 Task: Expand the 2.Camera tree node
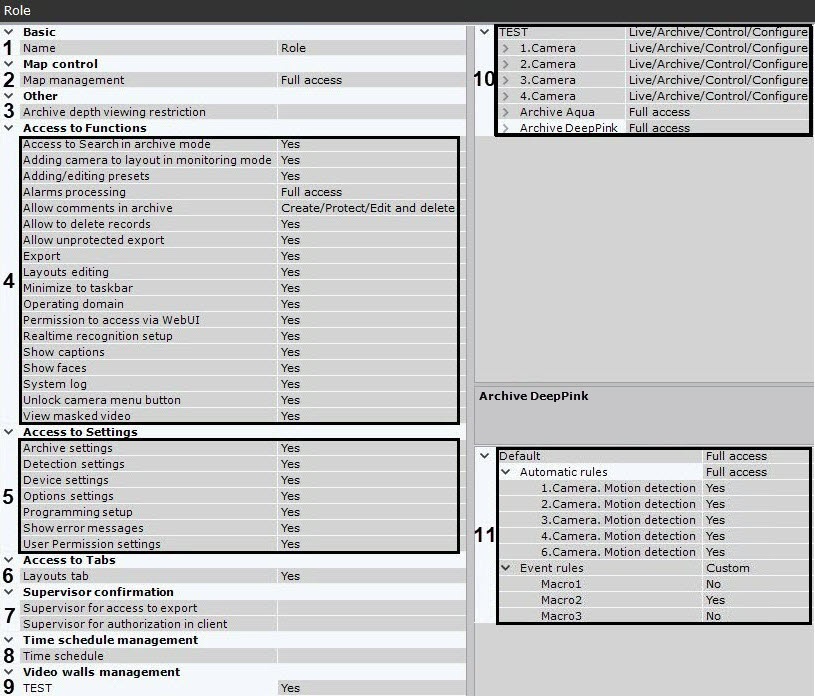tap(506, 64)
